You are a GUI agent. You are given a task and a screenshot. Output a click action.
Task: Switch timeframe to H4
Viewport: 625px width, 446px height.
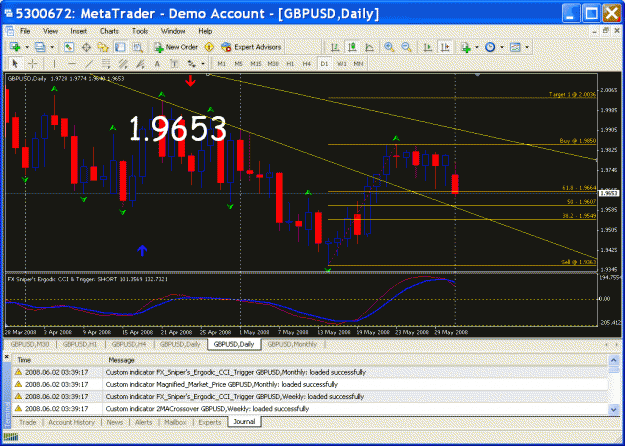coord(307,63)
